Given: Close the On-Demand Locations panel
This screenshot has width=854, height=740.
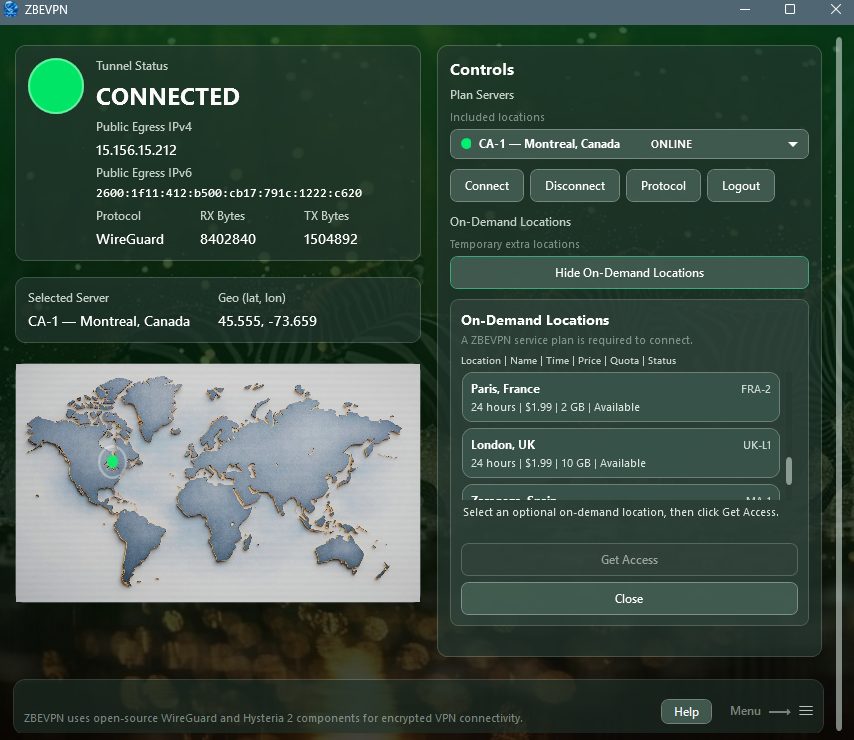Looking at the screenshot, I should click(629, 599).
